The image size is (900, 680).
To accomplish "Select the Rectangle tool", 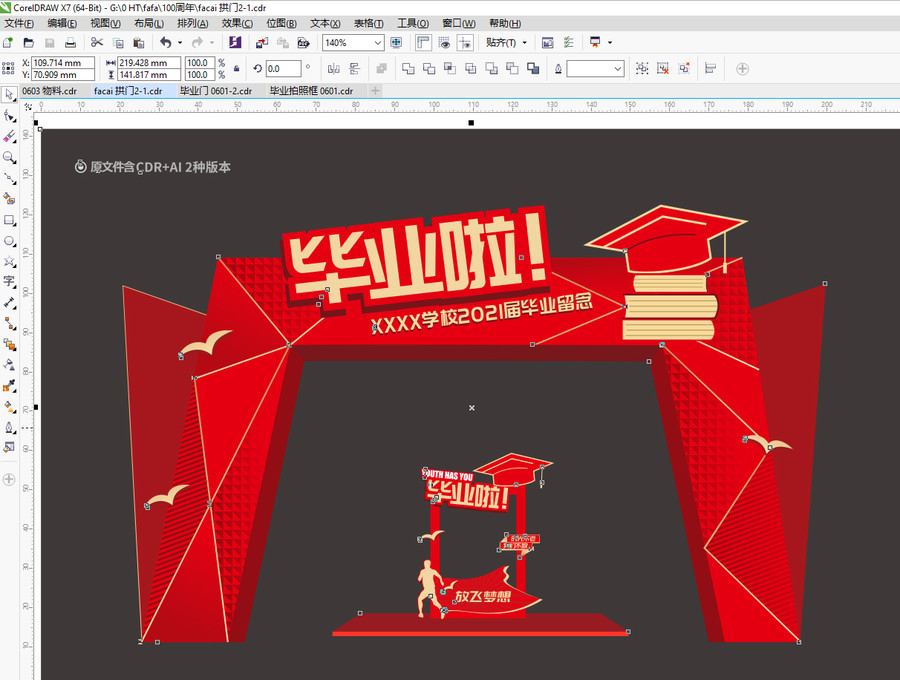I will click(9, 220).
